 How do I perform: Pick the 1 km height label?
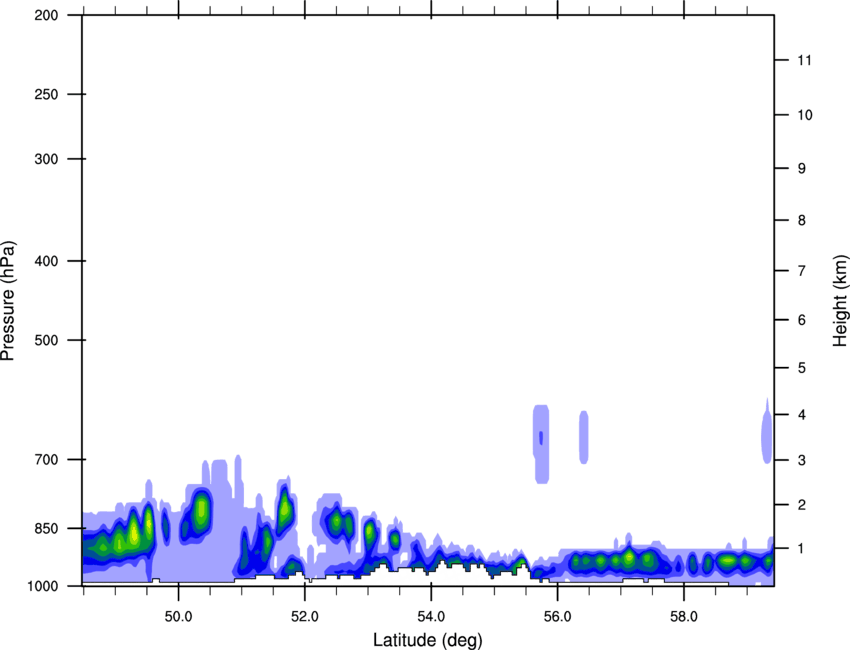tap(802, 549)
